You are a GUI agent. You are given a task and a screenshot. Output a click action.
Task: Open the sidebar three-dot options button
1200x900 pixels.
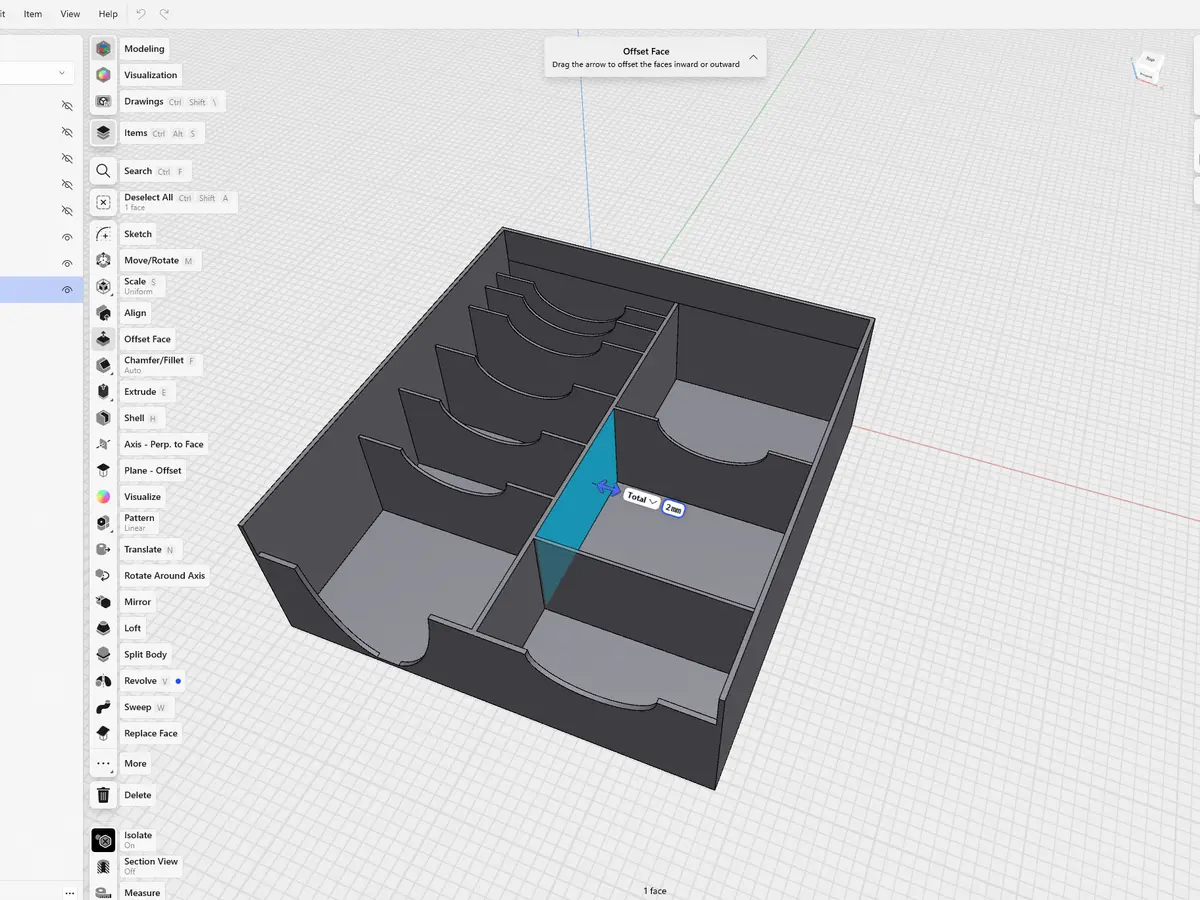tap(69, 892)
